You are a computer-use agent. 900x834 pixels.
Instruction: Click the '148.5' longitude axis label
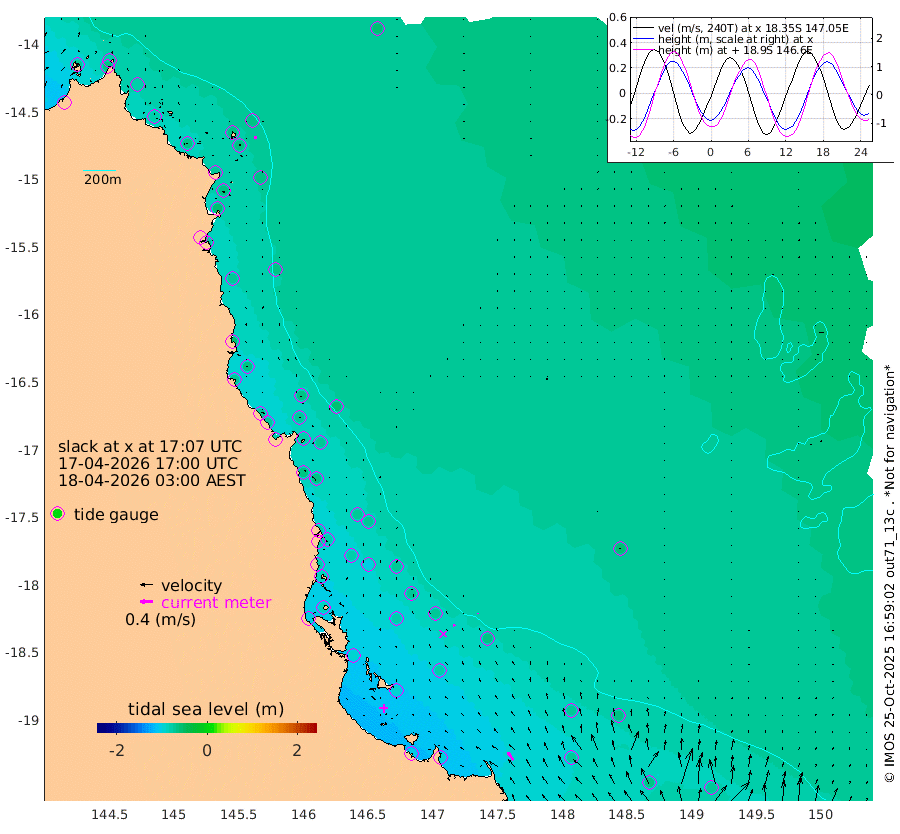click(627, 815)
